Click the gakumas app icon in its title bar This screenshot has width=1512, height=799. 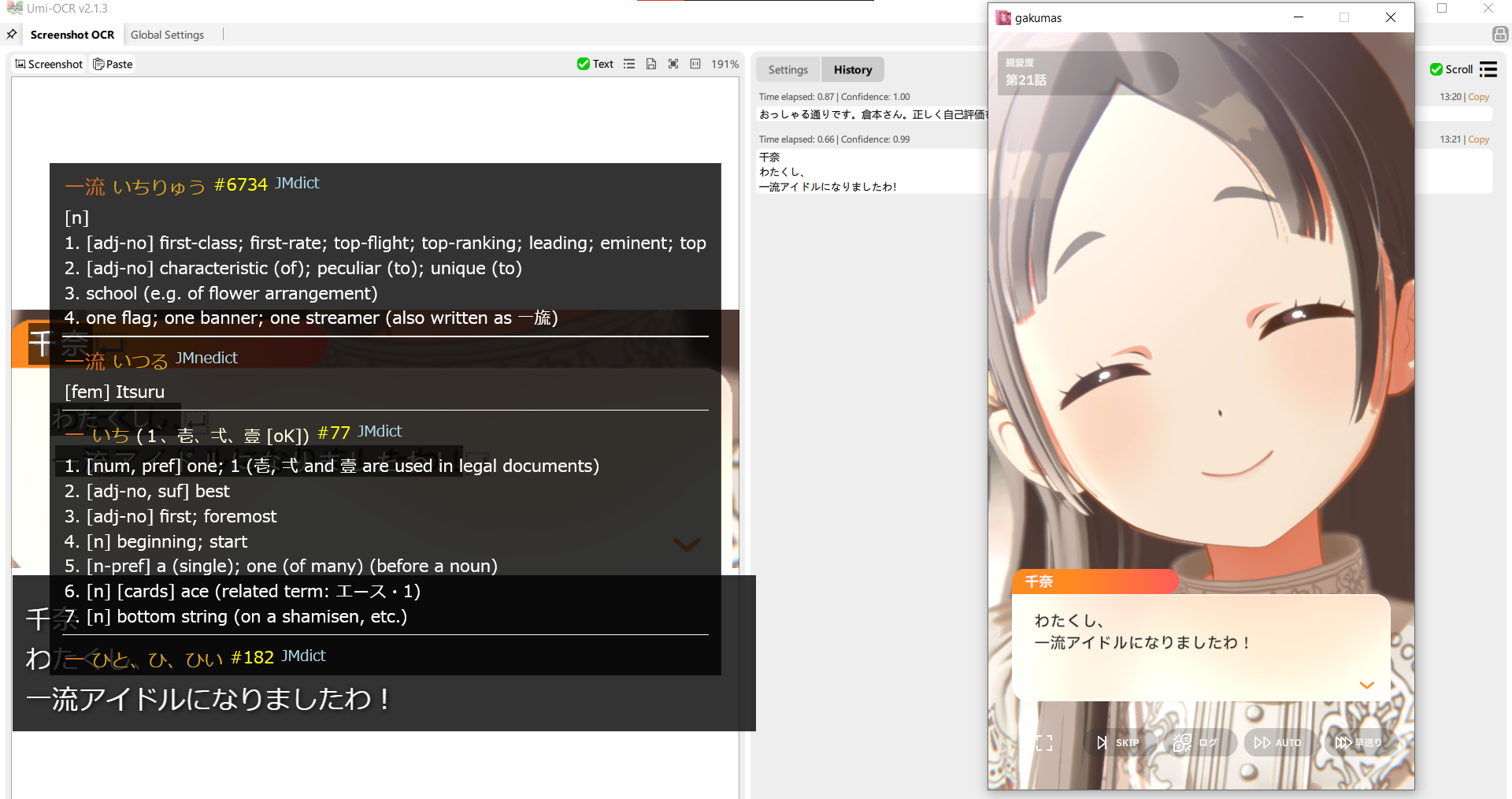(1003, 17)
